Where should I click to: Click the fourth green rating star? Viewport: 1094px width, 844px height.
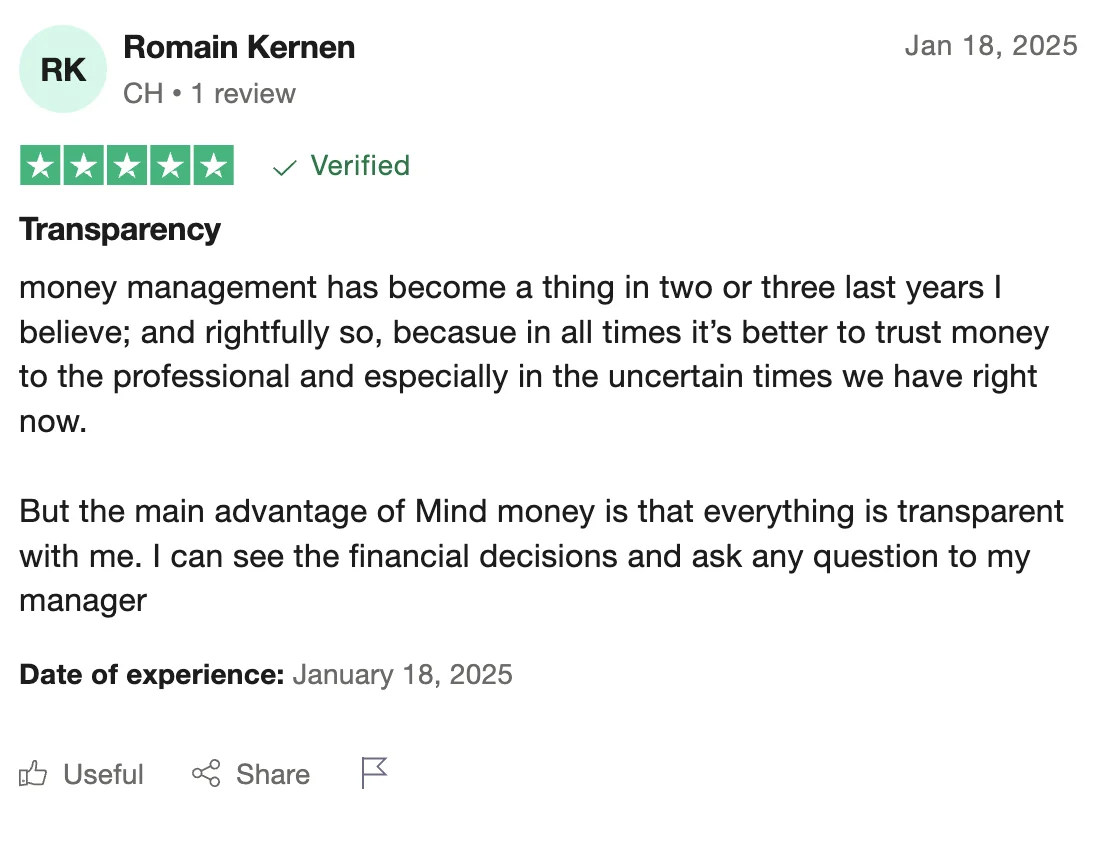(x=170, y=166)
